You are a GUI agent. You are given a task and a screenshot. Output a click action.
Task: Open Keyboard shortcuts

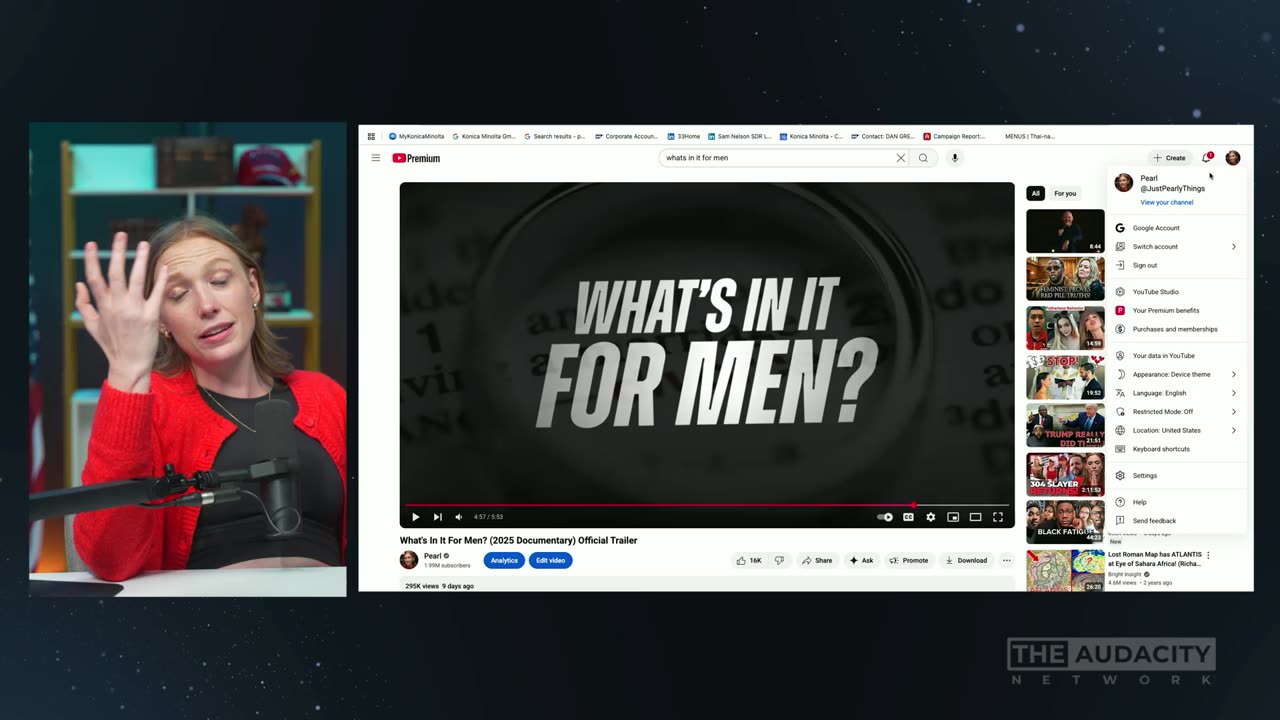point(1178,449)
